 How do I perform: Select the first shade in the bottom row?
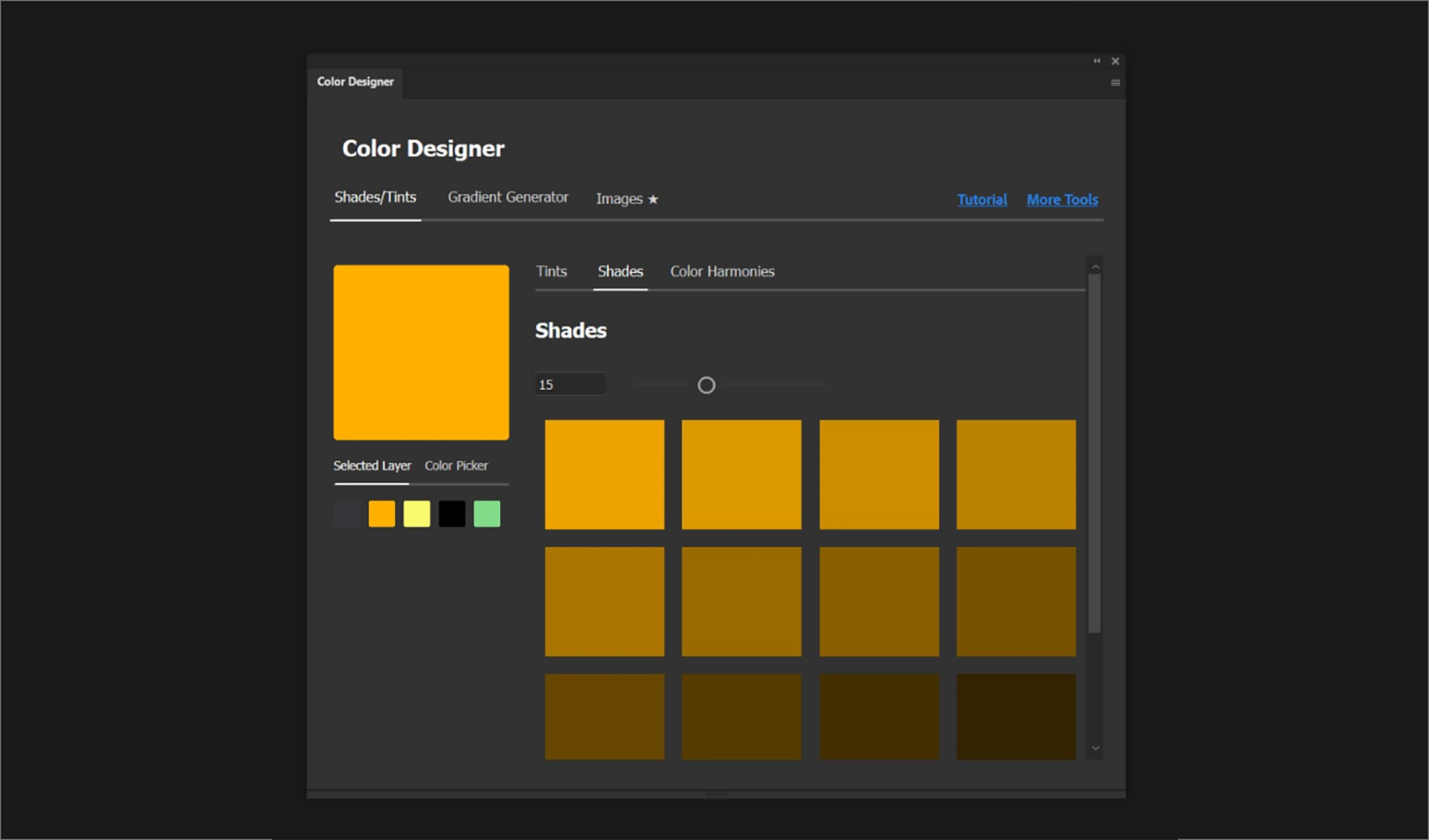(x=604, y=716)
